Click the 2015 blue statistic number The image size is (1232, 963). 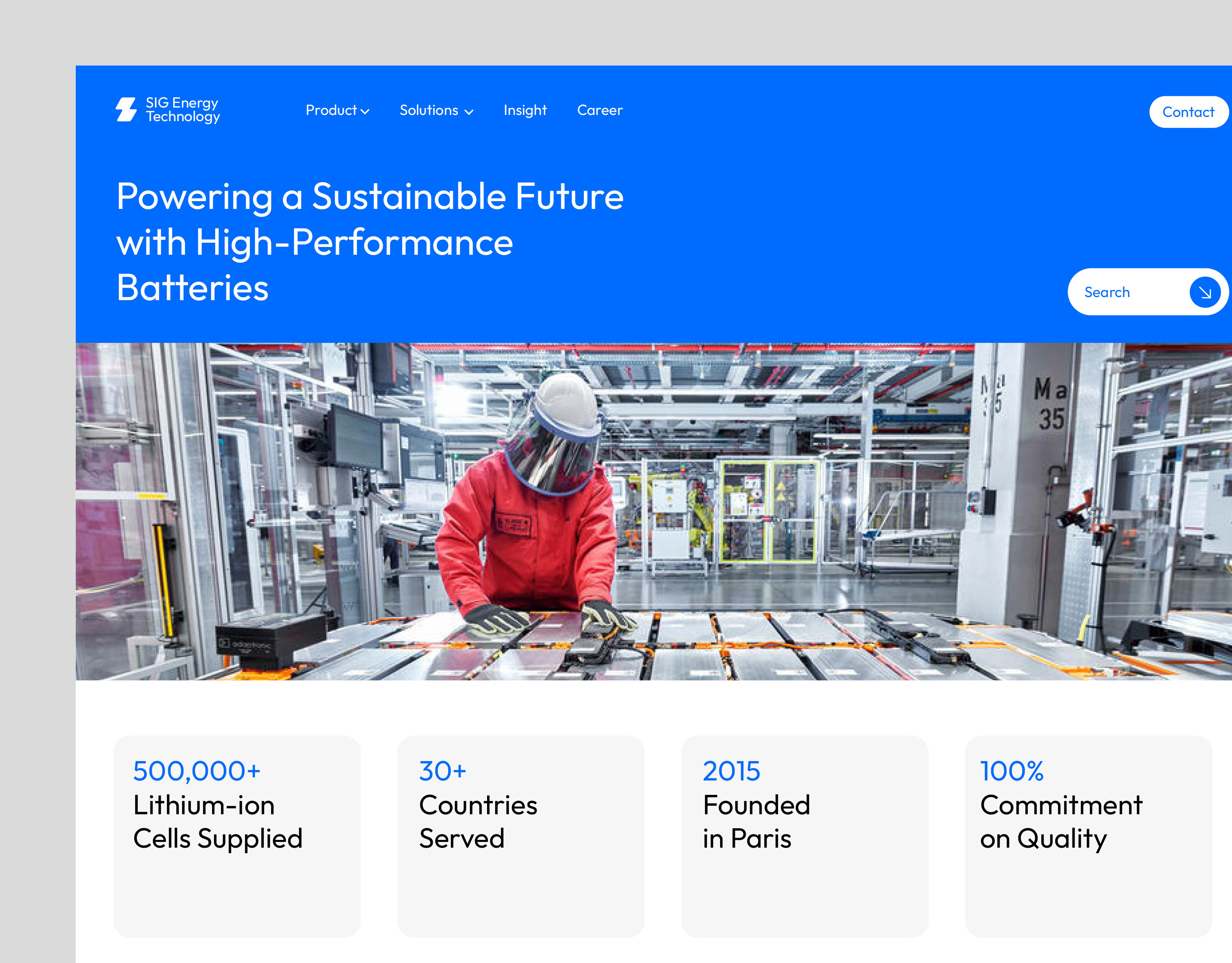coord(731,771)
